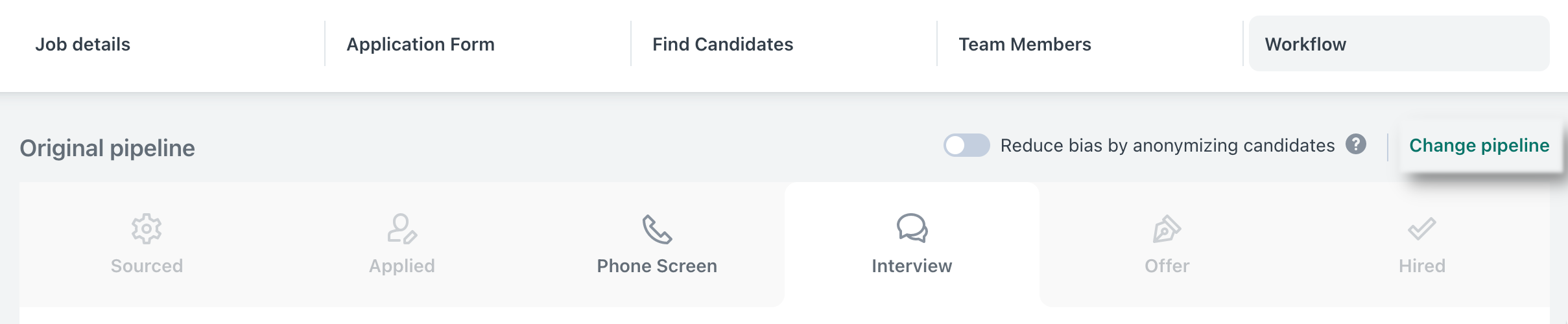Select the Sourced stage label
This screenshot has width=1568, height=324.
[147, 266]
